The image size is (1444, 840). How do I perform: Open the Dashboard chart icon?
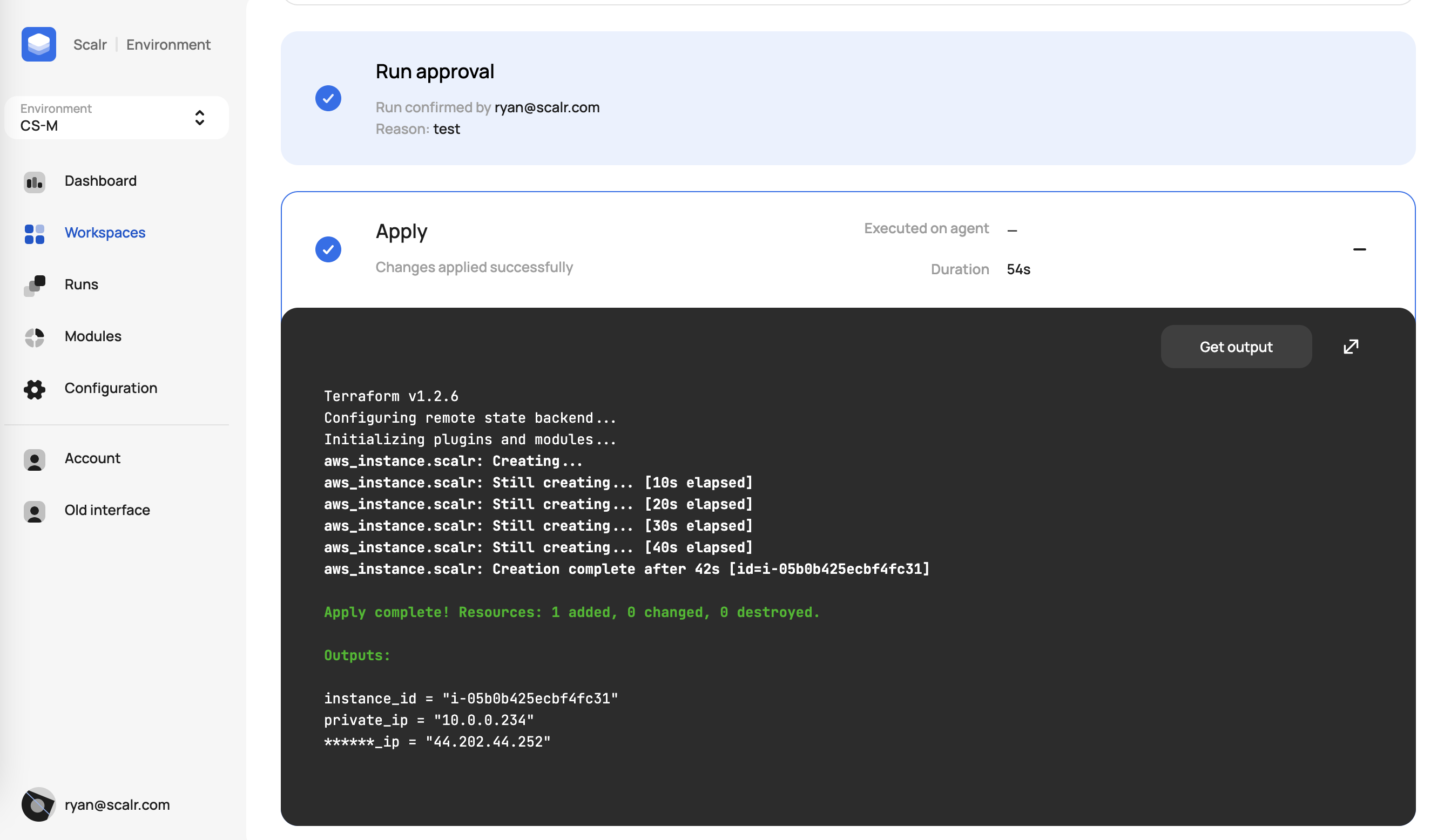[x=35, y=182]
